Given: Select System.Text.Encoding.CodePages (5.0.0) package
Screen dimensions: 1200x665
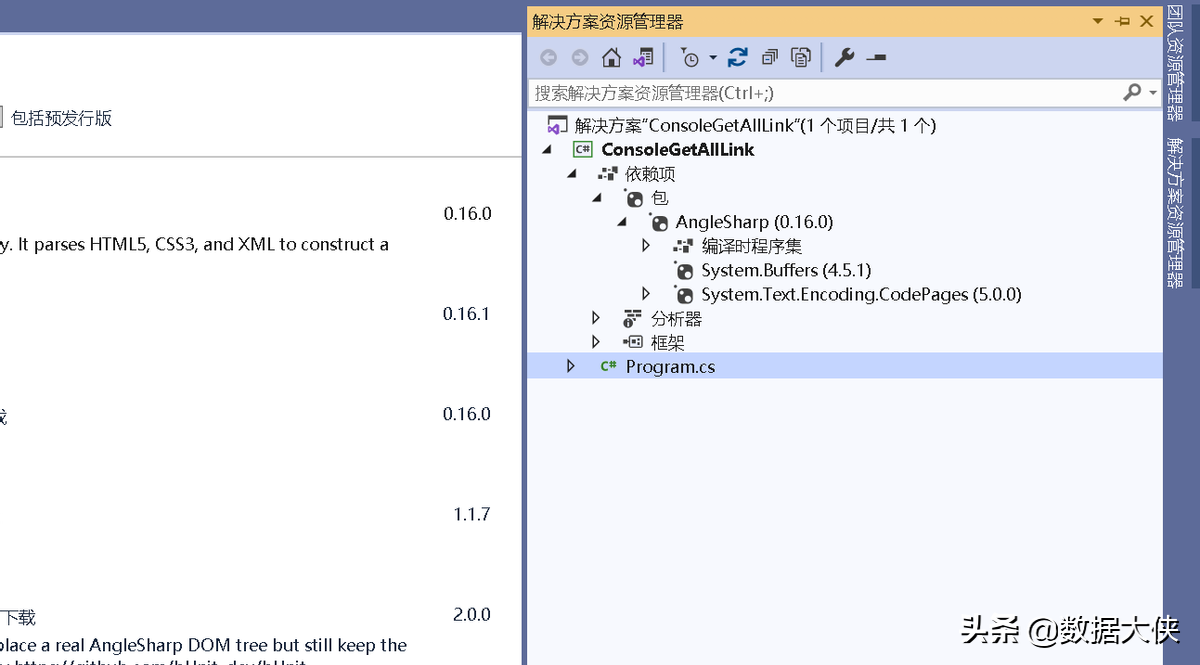Looking at the screenshot, I should tap(861, 294).
